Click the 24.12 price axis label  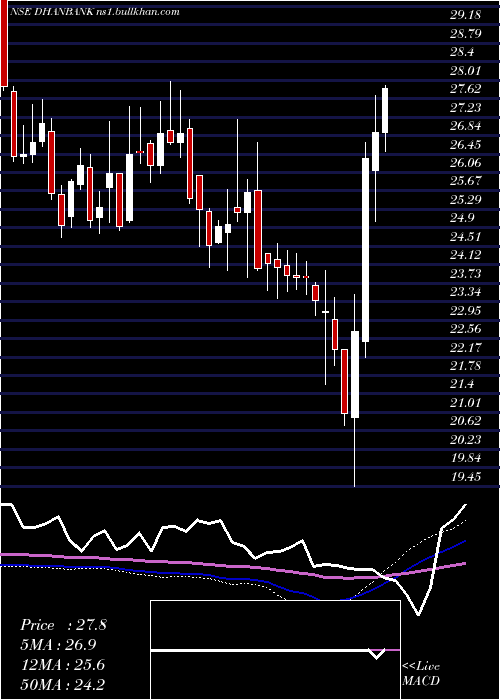click(x=465, y=255)
